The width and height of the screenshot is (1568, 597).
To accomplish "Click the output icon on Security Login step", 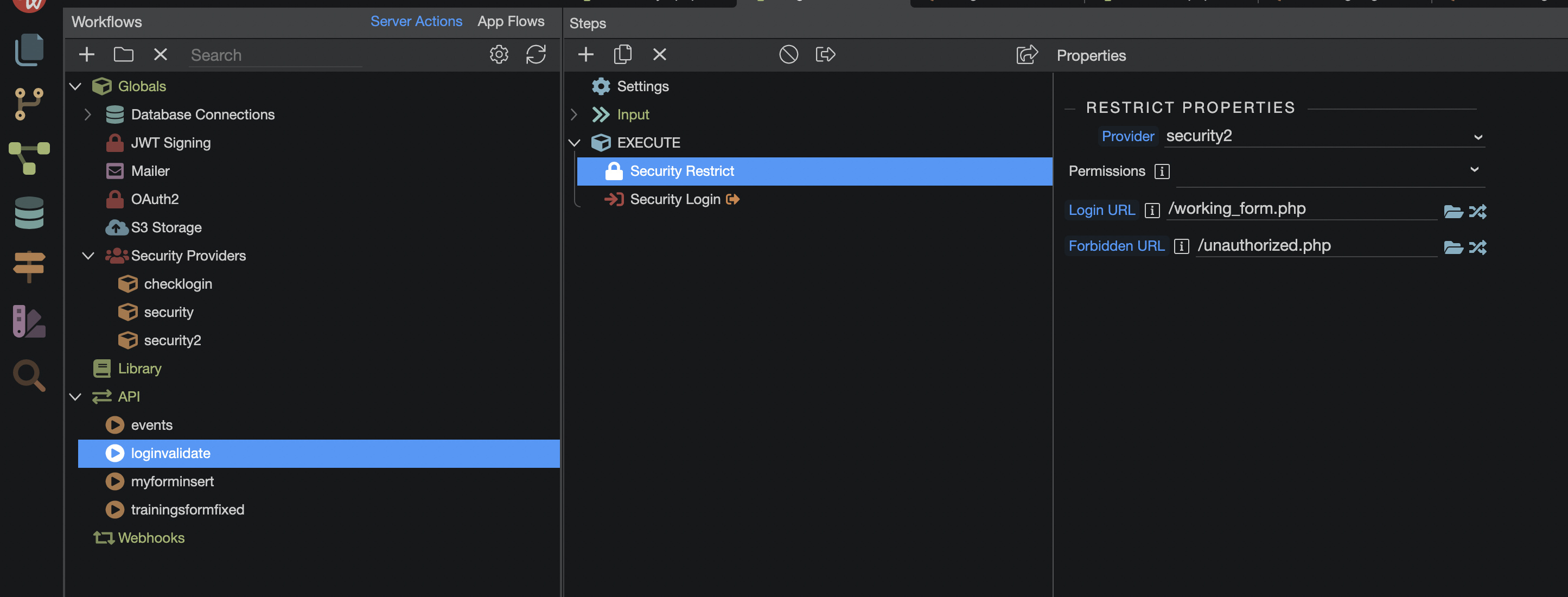I will 734,199.
